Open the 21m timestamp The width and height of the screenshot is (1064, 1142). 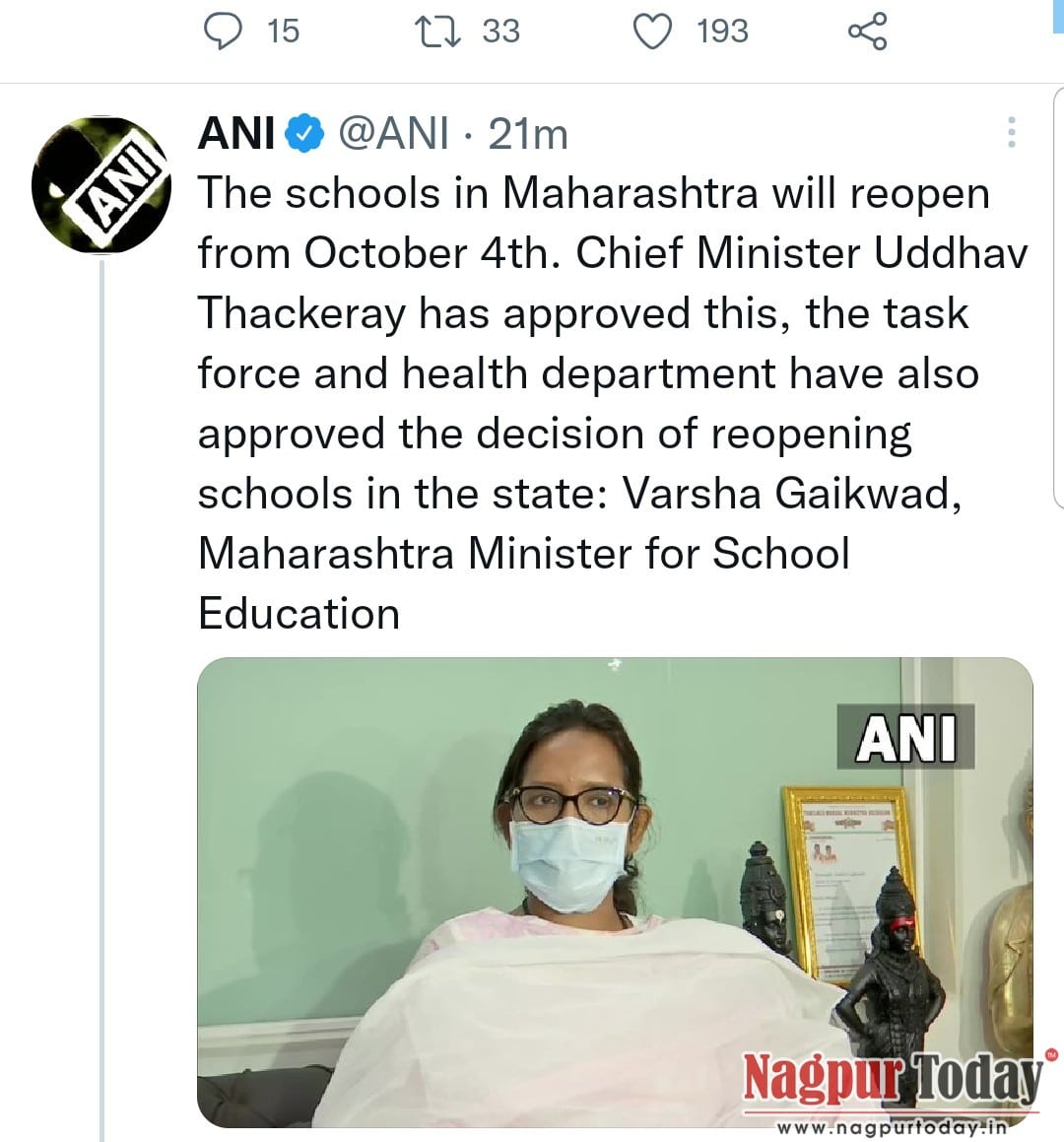(527, 135)
